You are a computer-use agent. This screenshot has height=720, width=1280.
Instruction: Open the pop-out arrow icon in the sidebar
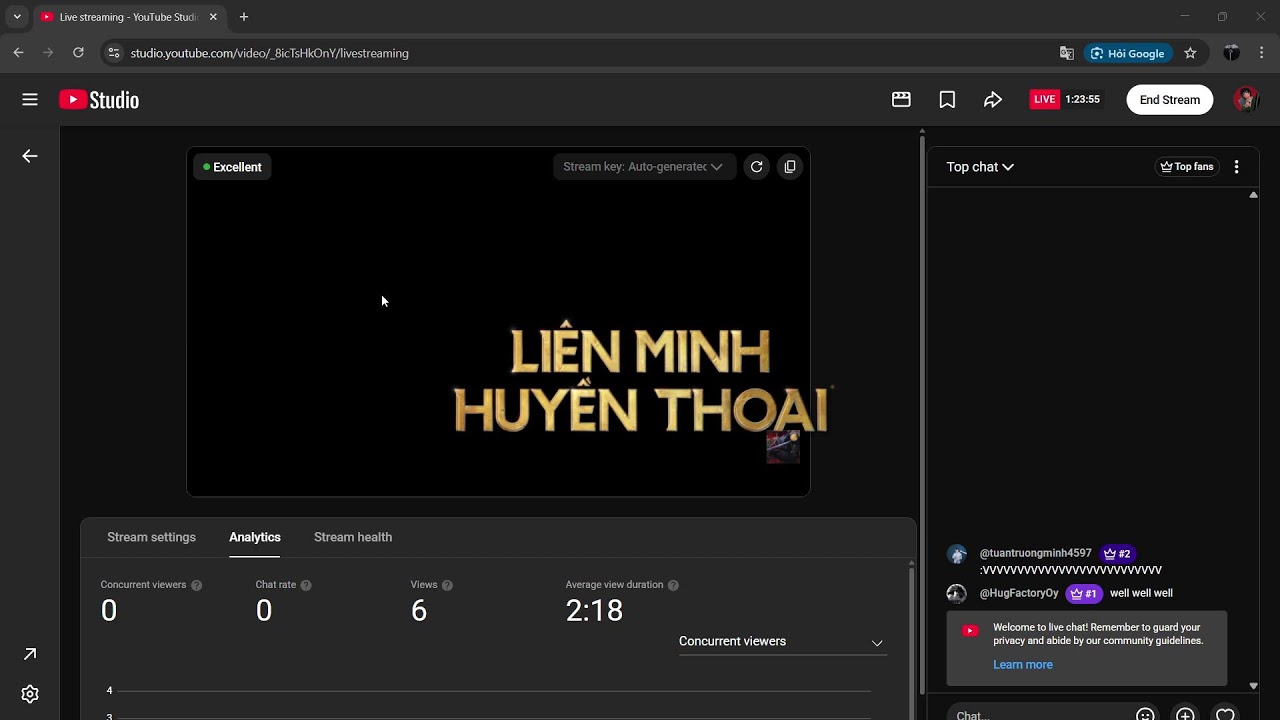pos(30,654)
